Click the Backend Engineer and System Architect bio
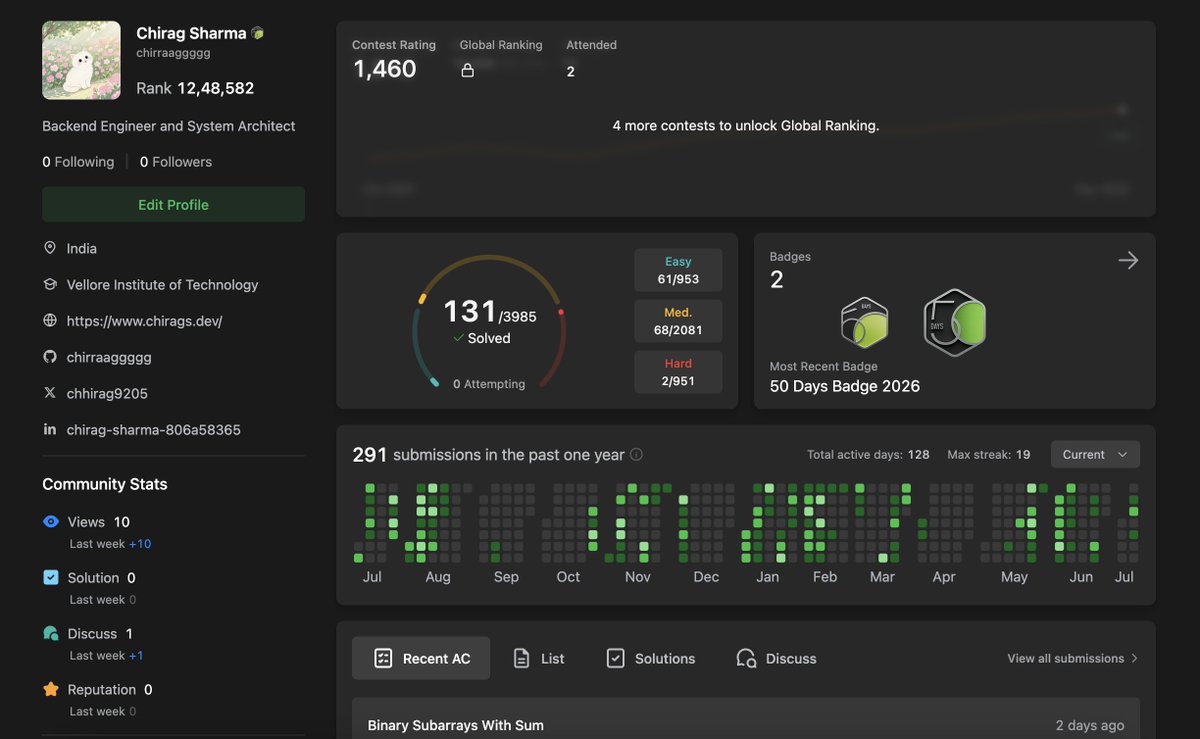The width and height of the screenshot is (1200, 739). point(169,126)
